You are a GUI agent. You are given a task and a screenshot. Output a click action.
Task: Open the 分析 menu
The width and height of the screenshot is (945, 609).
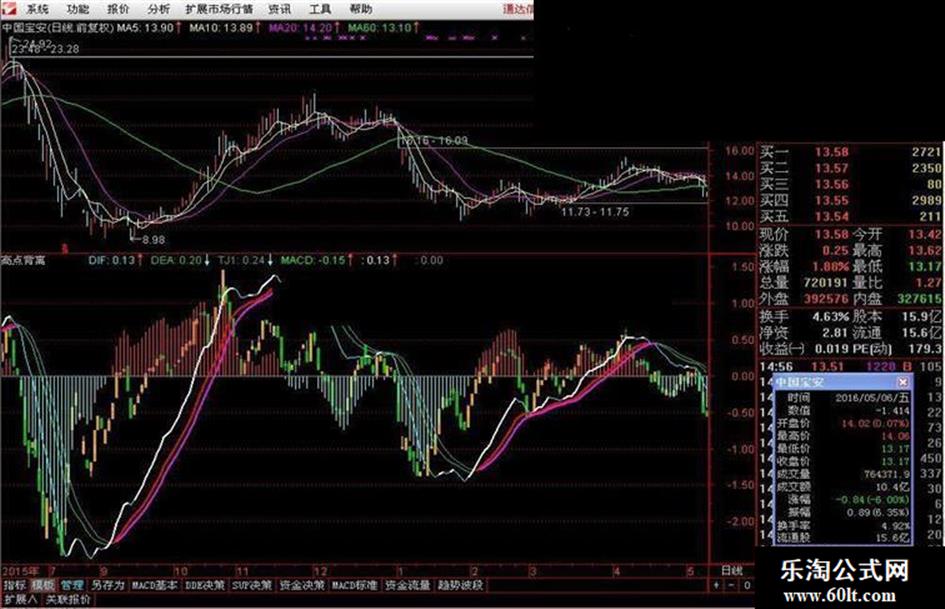tap(159, 9)
